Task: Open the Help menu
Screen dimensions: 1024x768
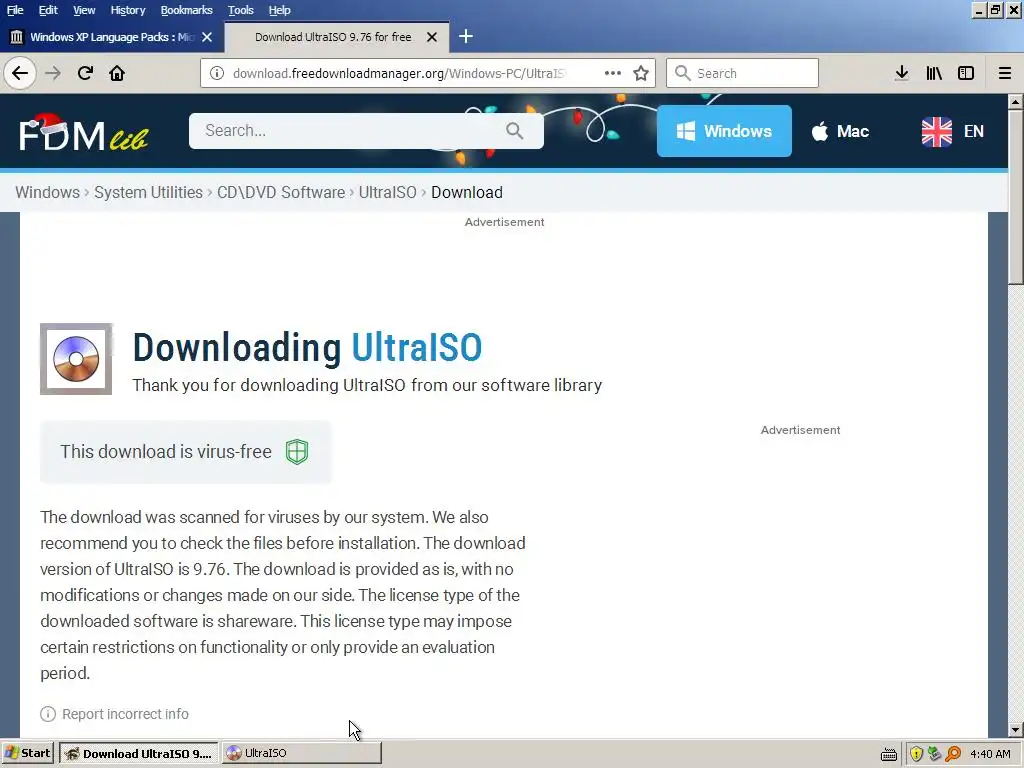Action: point(279,10)
